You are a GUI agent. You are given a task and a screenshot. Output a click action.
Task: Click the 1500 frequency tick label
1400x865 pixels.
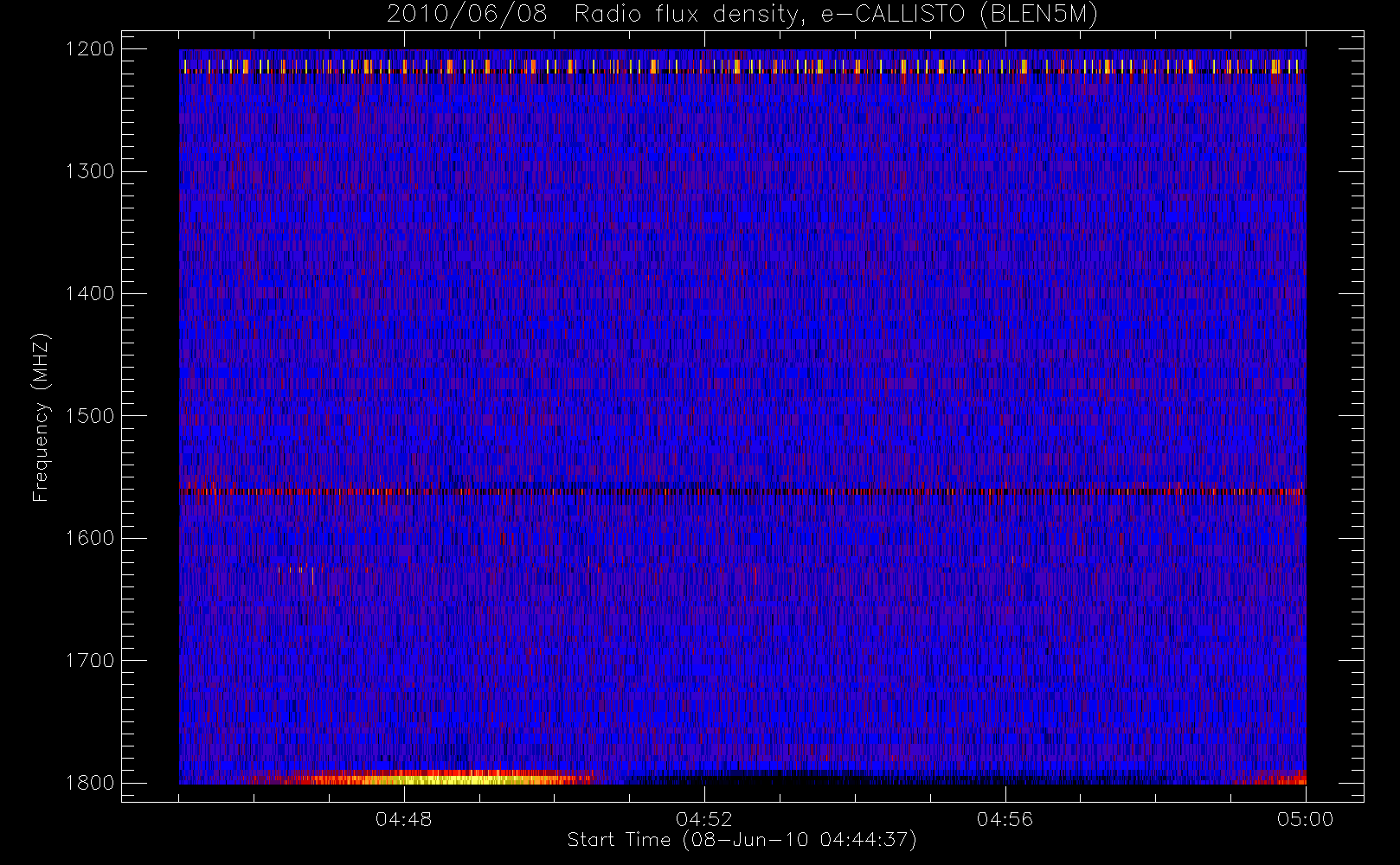tap(90, 416)
